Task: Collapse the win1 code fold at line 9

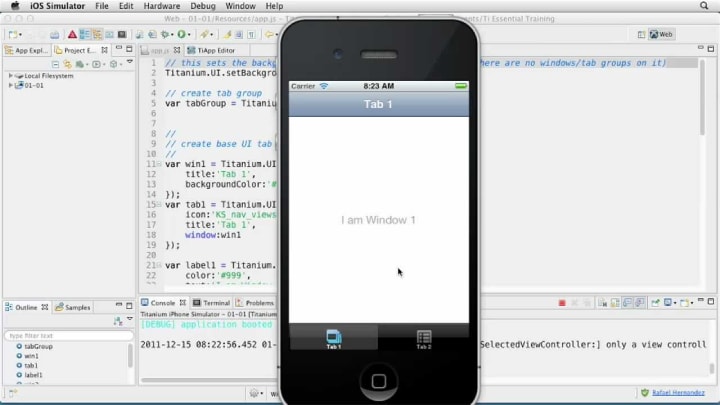Action: [160, 163]
